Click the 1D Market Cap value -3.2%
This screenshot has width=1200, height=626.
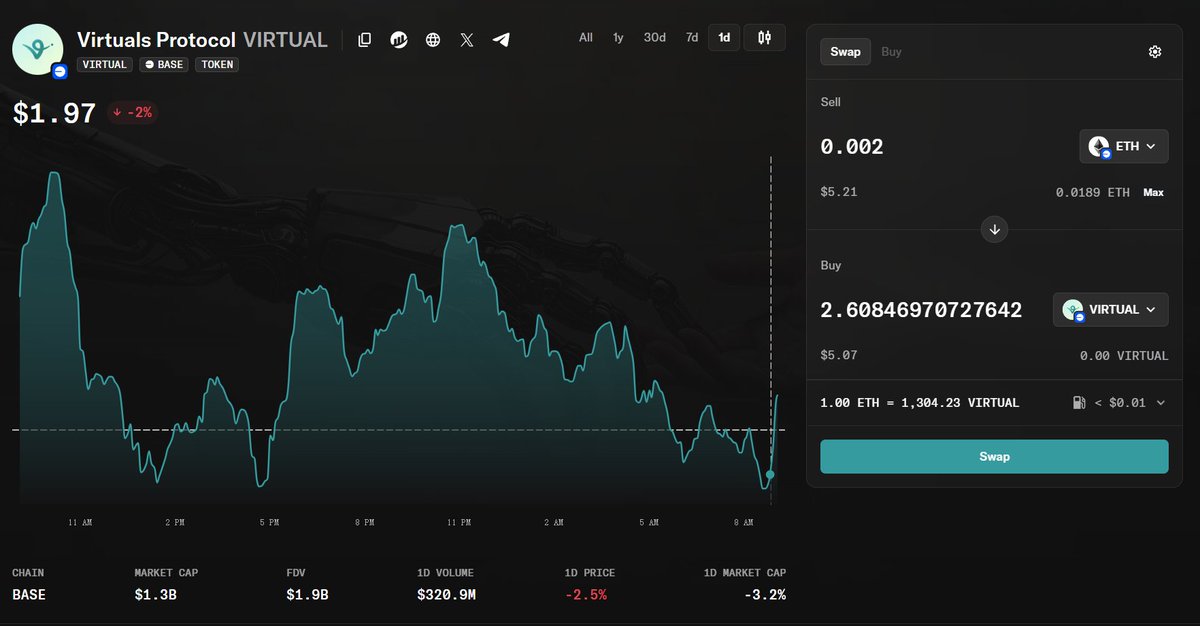click(765, 595)
